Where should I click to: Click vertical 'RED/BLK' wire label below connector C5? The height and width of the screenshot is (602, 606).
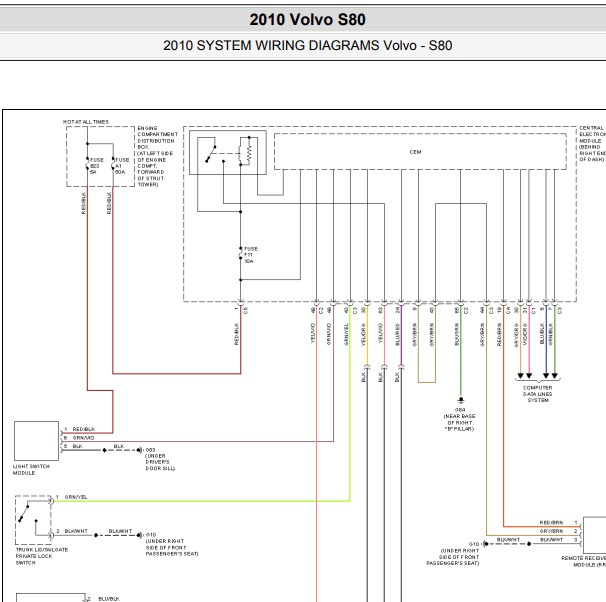(236, 334)
